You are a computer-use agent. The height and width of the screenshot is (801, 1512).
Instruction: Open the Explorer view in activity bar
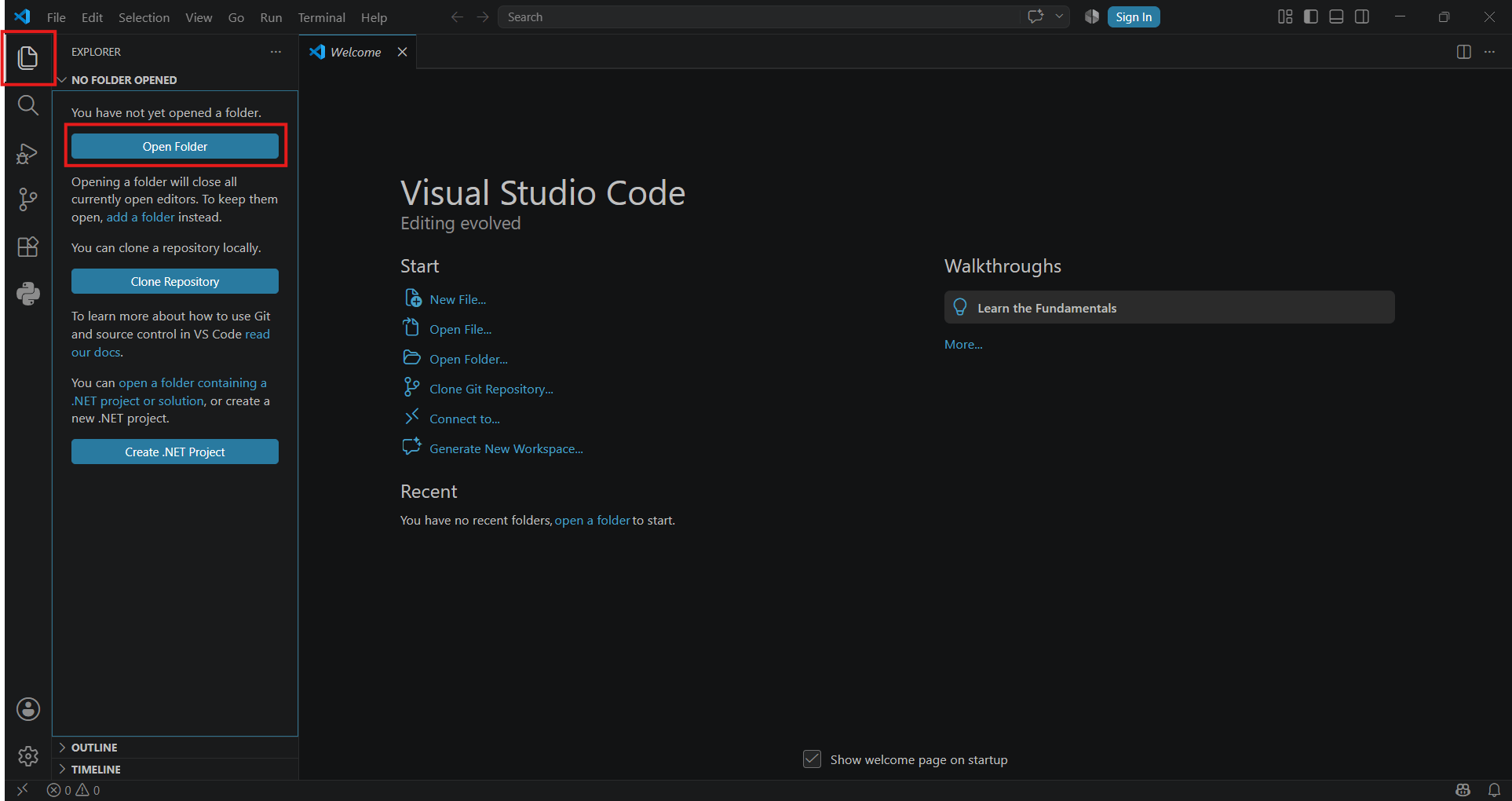[28, 57]
